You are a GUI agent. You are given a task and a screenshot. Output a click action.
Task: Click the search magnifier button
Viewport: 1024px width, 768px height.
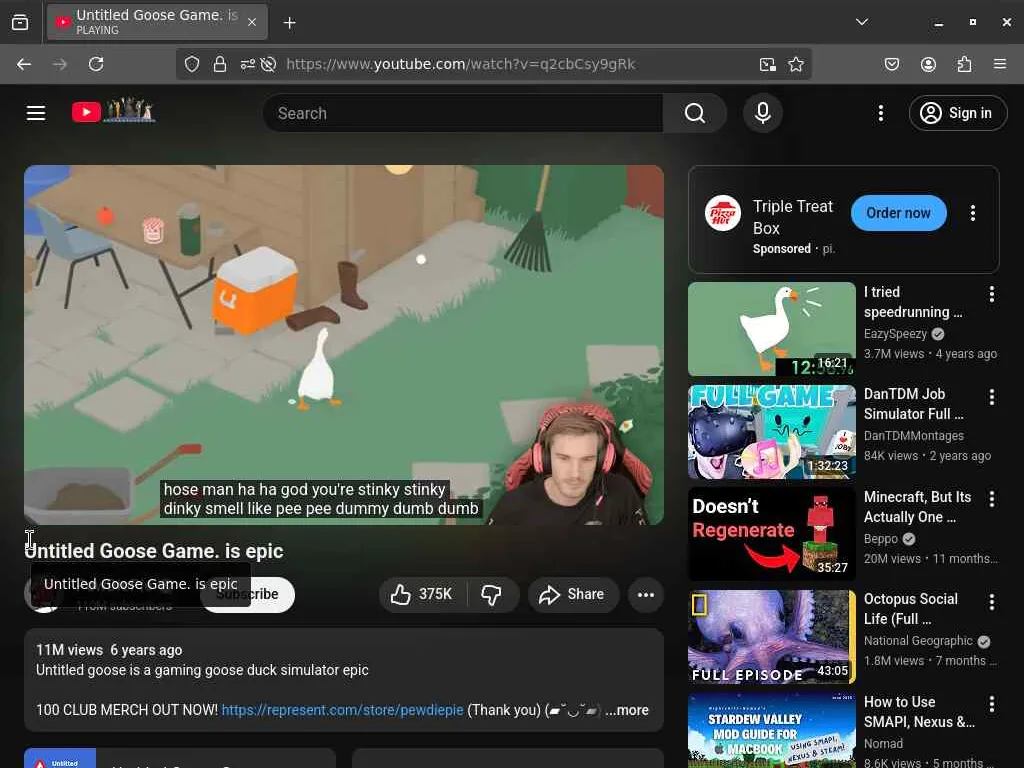(695, 113)
